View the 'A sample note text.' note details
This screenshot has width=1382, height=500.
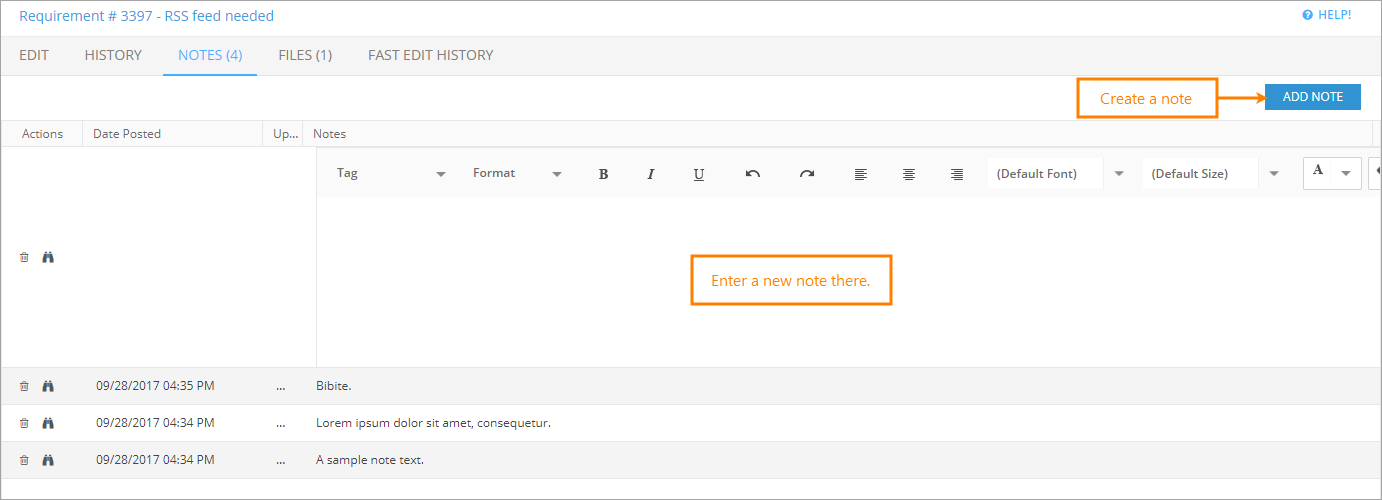click(48, 460)
